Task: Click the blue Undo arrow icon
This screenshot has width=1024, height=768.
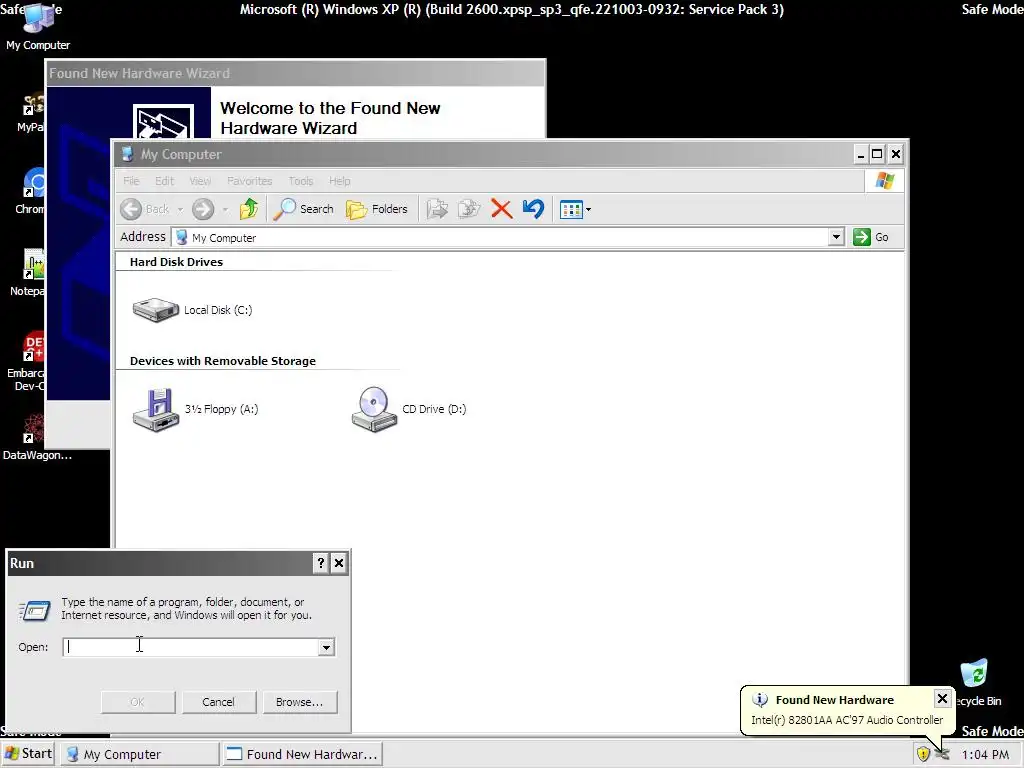Action: tap(533, 209)
